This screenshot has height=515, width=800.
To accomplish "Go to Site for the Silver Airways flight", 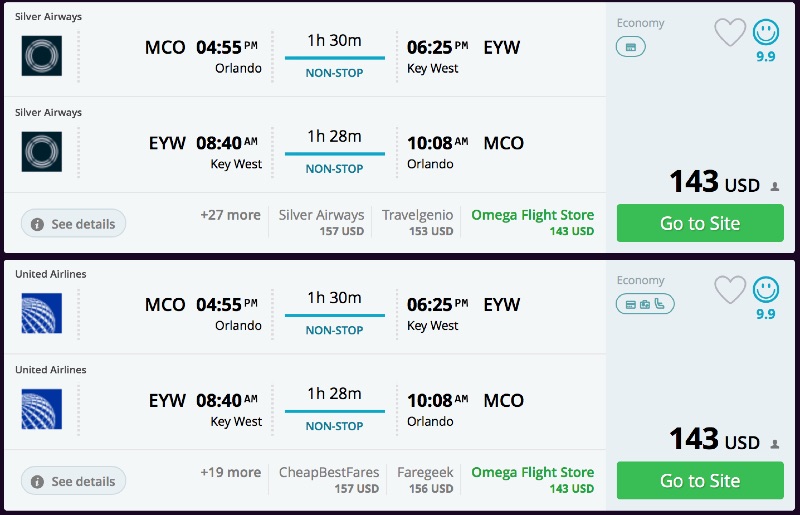I will tap(700, 223).
